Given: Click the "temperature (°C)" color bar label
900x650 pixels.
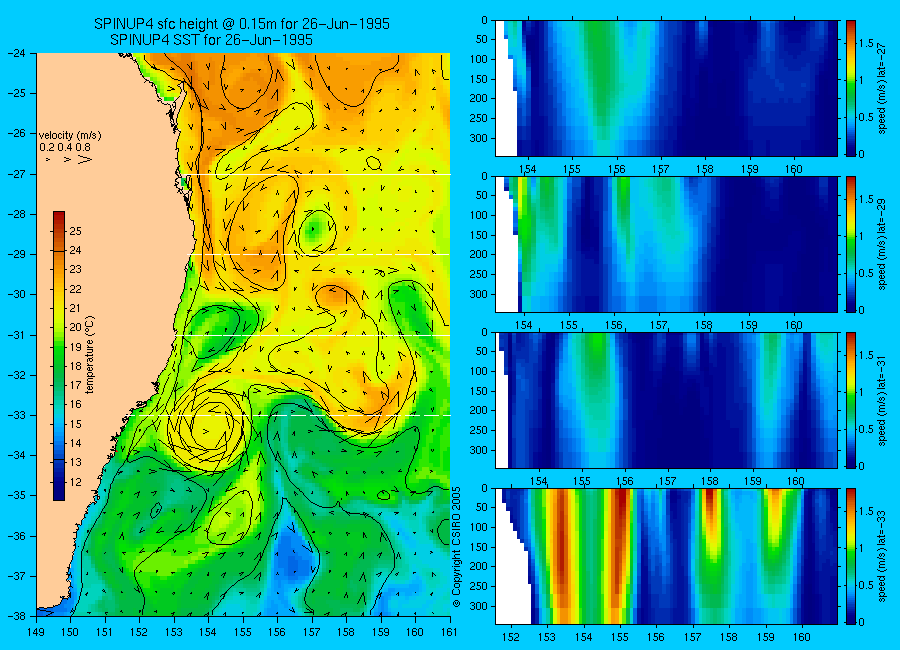Looking at the screenshot, I should coord(90,354).
